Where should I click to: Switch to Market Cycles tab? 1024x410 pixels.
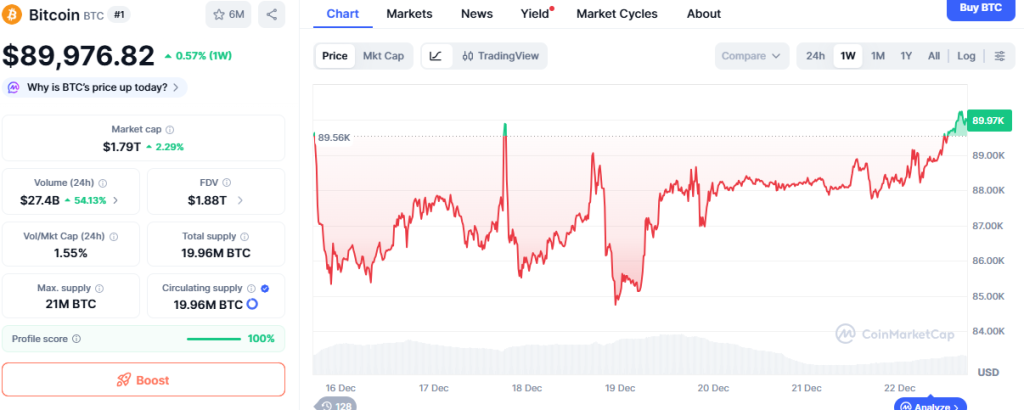tap(617, 14)
